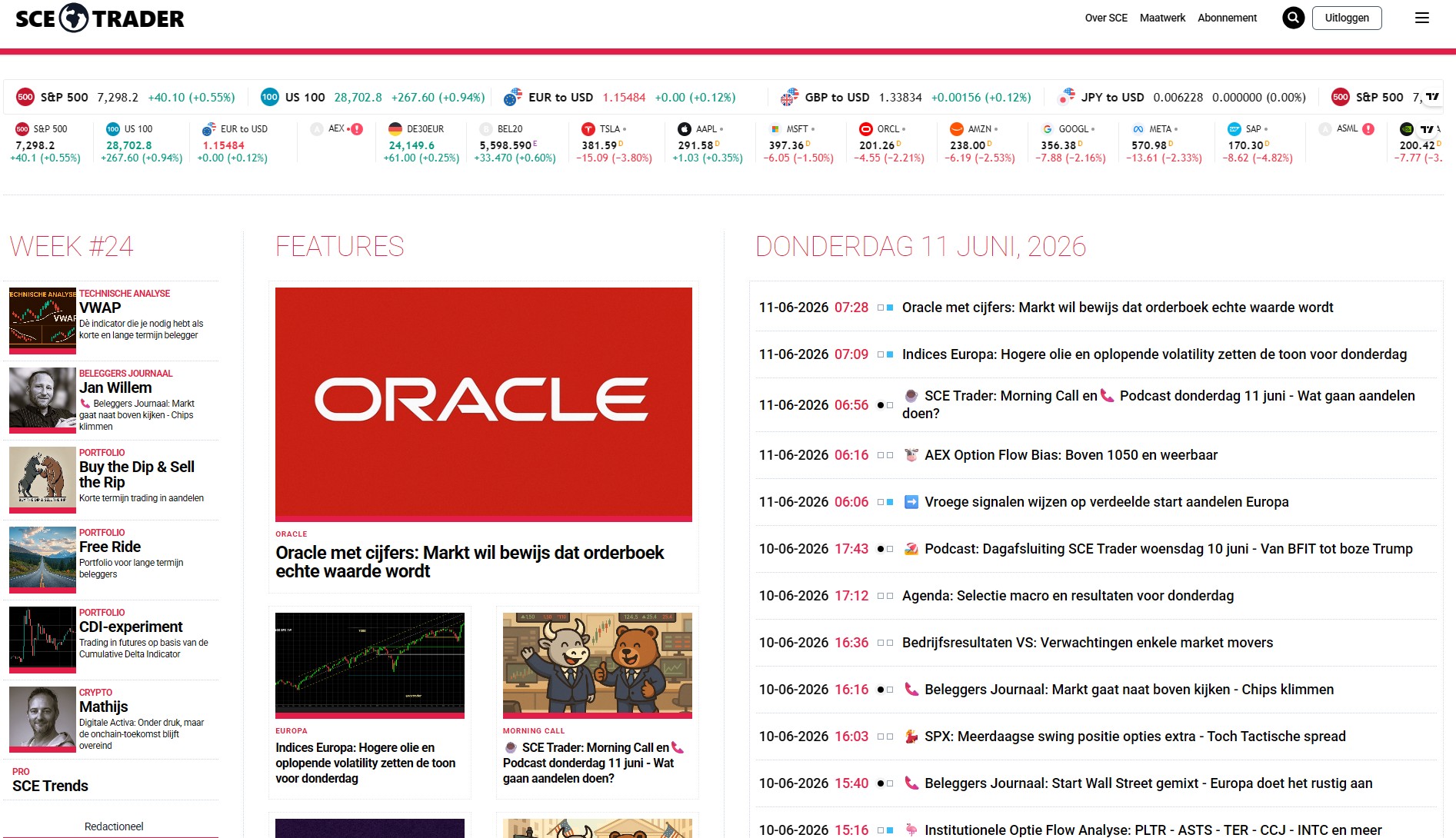Click the icon before the SPX Meerdaagse swing headline
Screen dimensions: 1456x838
coord(911,737)
